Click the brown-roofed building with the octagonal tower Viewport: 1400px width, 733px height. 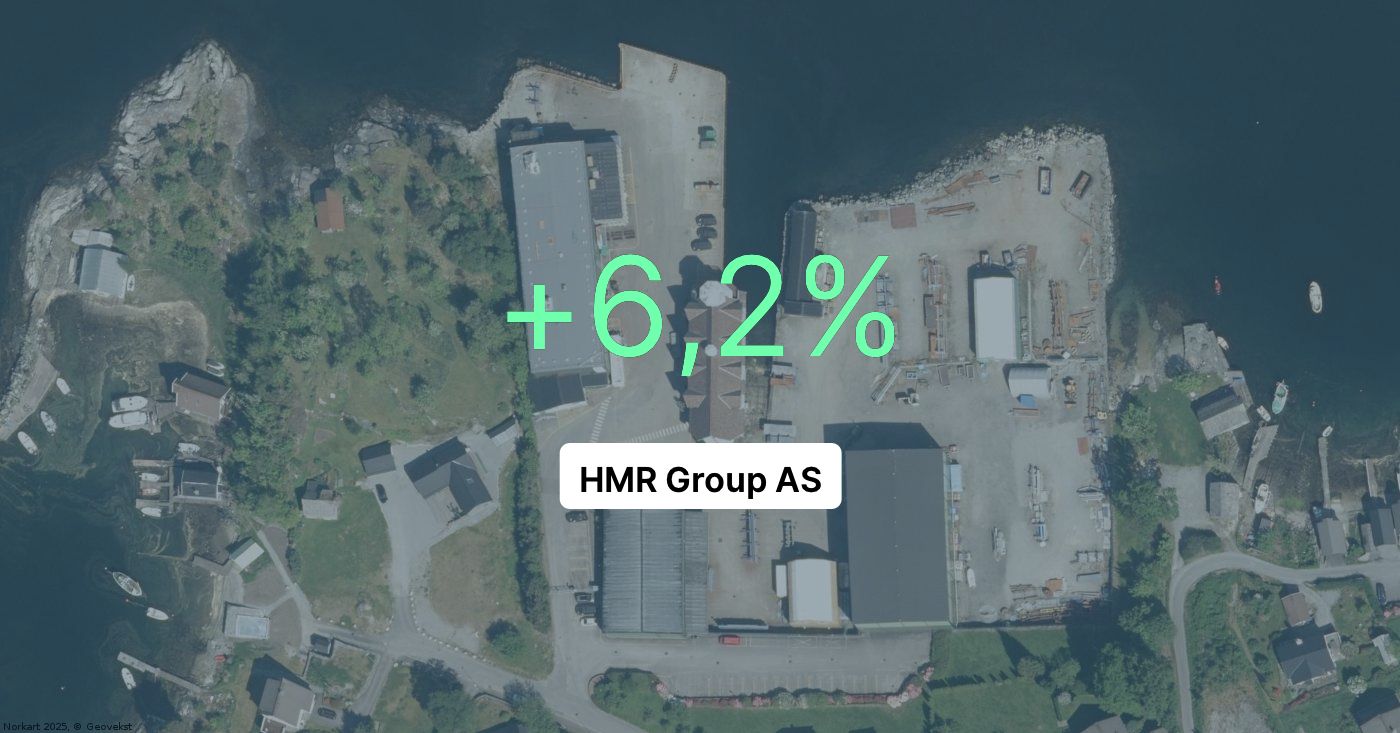pos(715,365)
